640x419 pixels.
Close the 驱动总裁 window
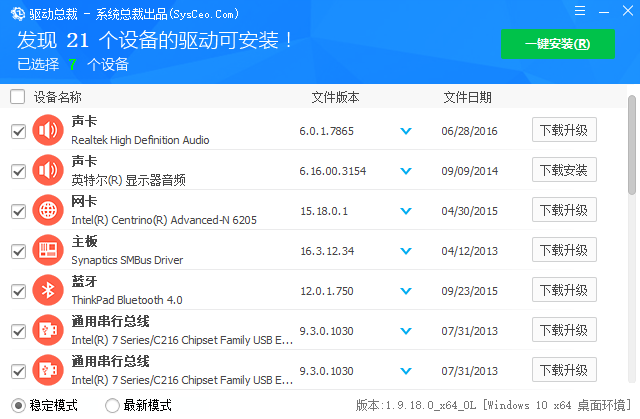pyautogui.click(x=628, y=11)
